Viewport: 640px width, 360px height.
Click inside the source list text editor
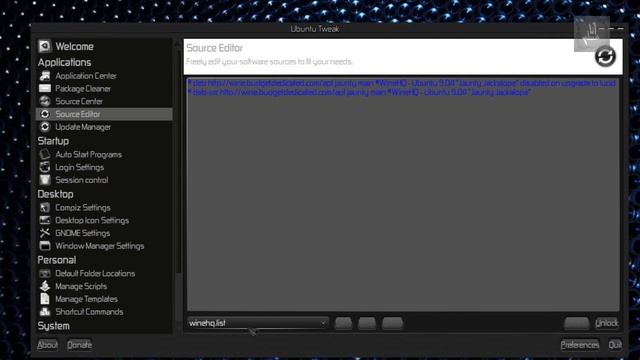(403, 195)
